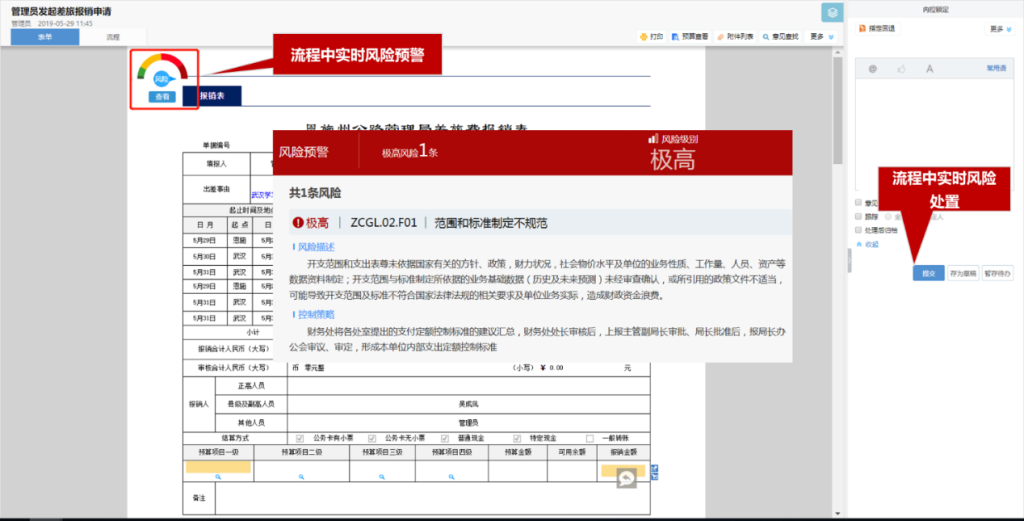Image resolution: width=1024 pixels, height=521 pixels.
Task: Click the thumbs-up icon in comment toolbar
Action: coord(901,69)
